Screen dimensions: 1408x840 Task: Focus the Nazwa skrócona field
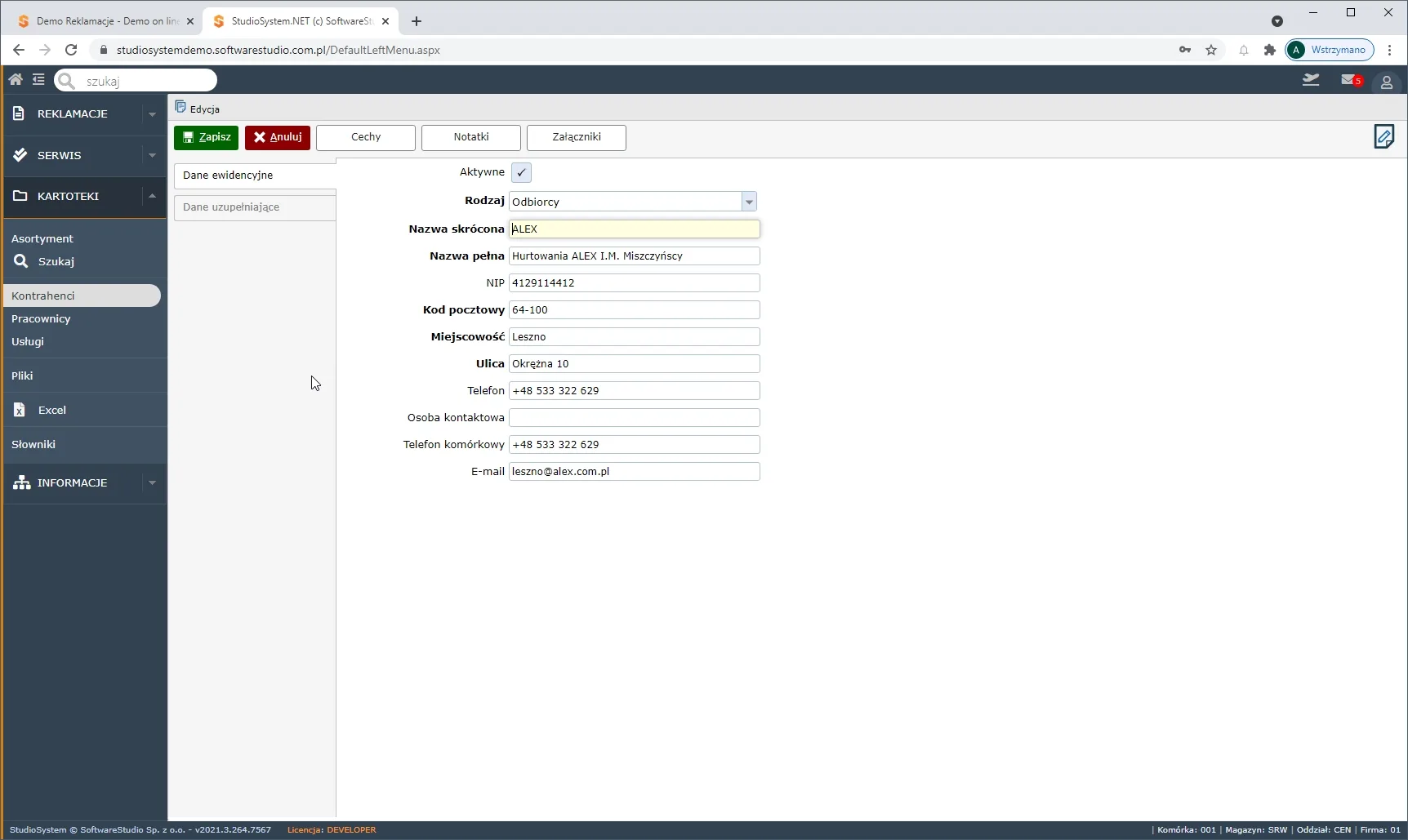click(x=635, y=229)
